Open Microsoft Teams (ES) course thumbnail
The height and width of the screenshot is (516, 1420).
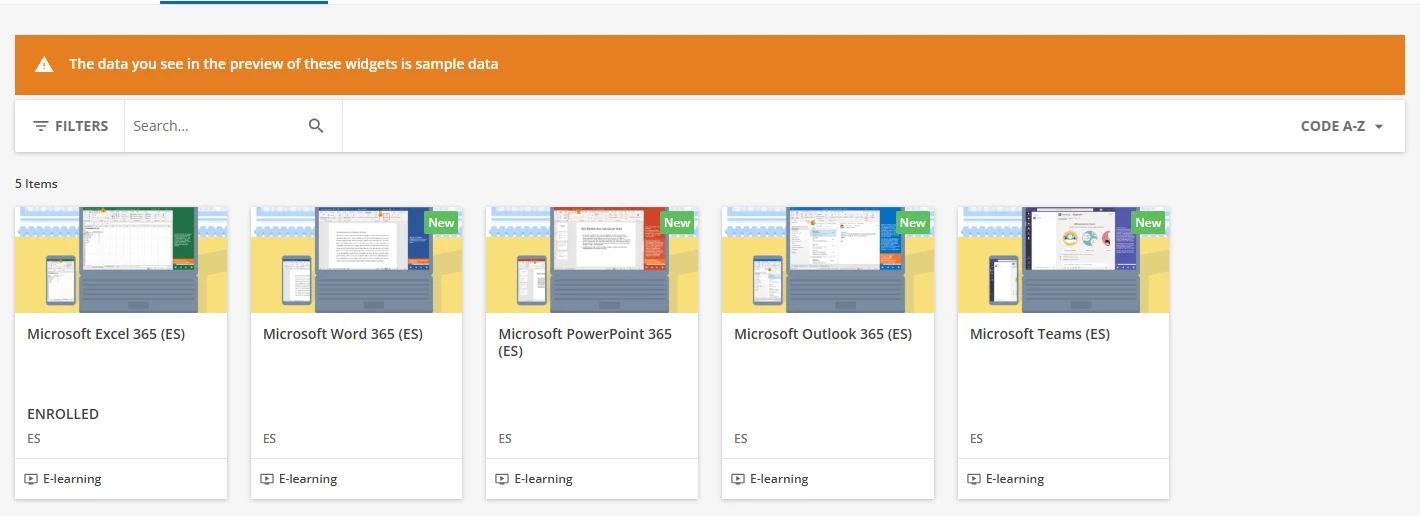[x=1063, y=260]
